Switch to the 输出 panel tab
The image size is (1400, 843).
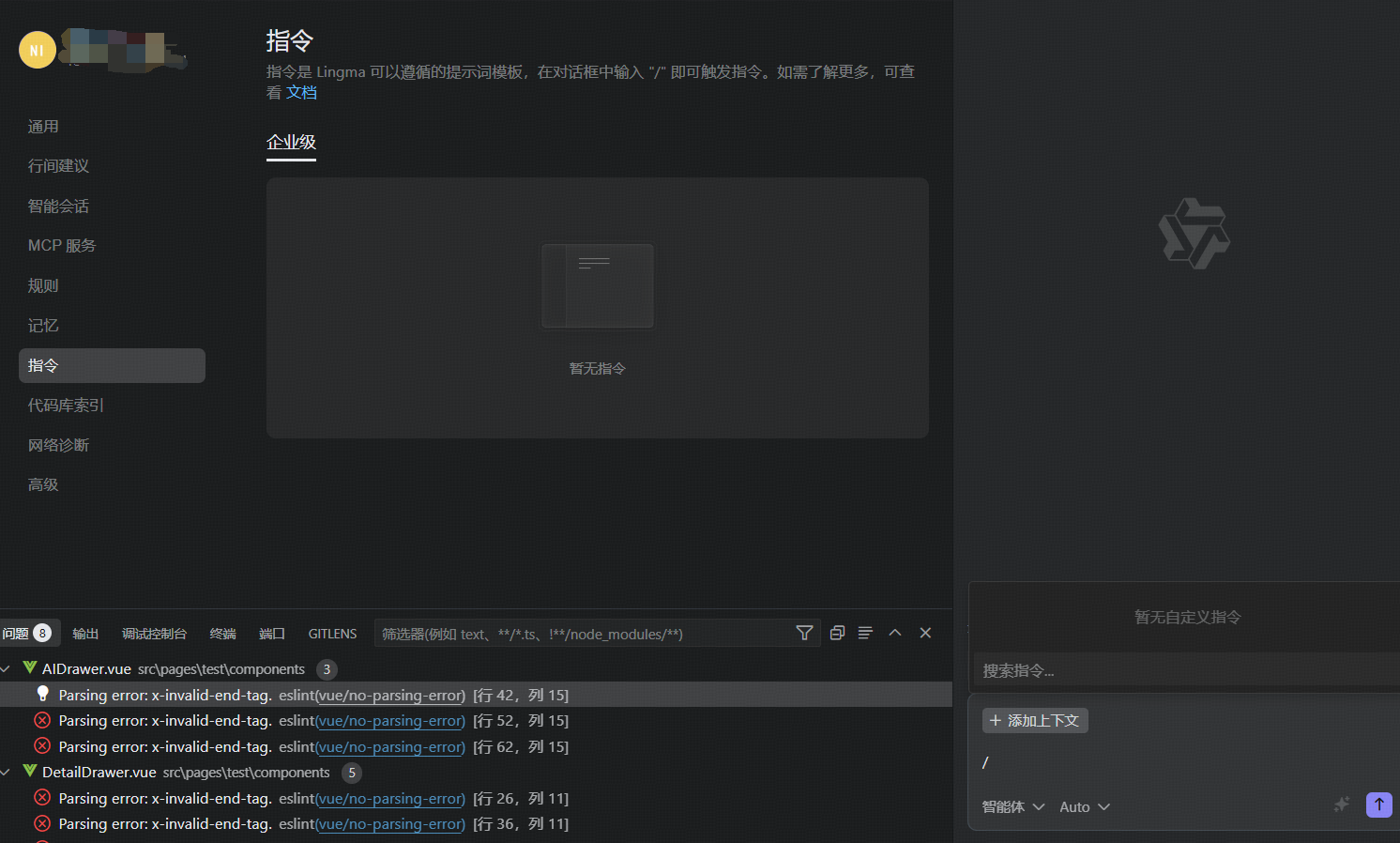(x=85, y=634)
